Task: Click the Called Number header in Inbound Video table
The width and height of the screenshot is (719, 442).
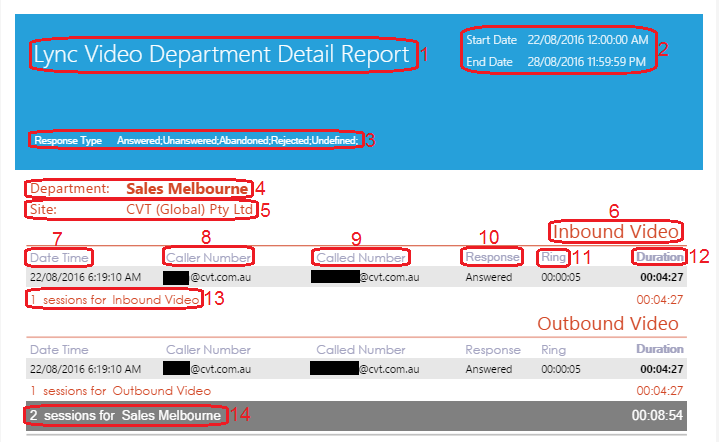Action: click(361, 258)
